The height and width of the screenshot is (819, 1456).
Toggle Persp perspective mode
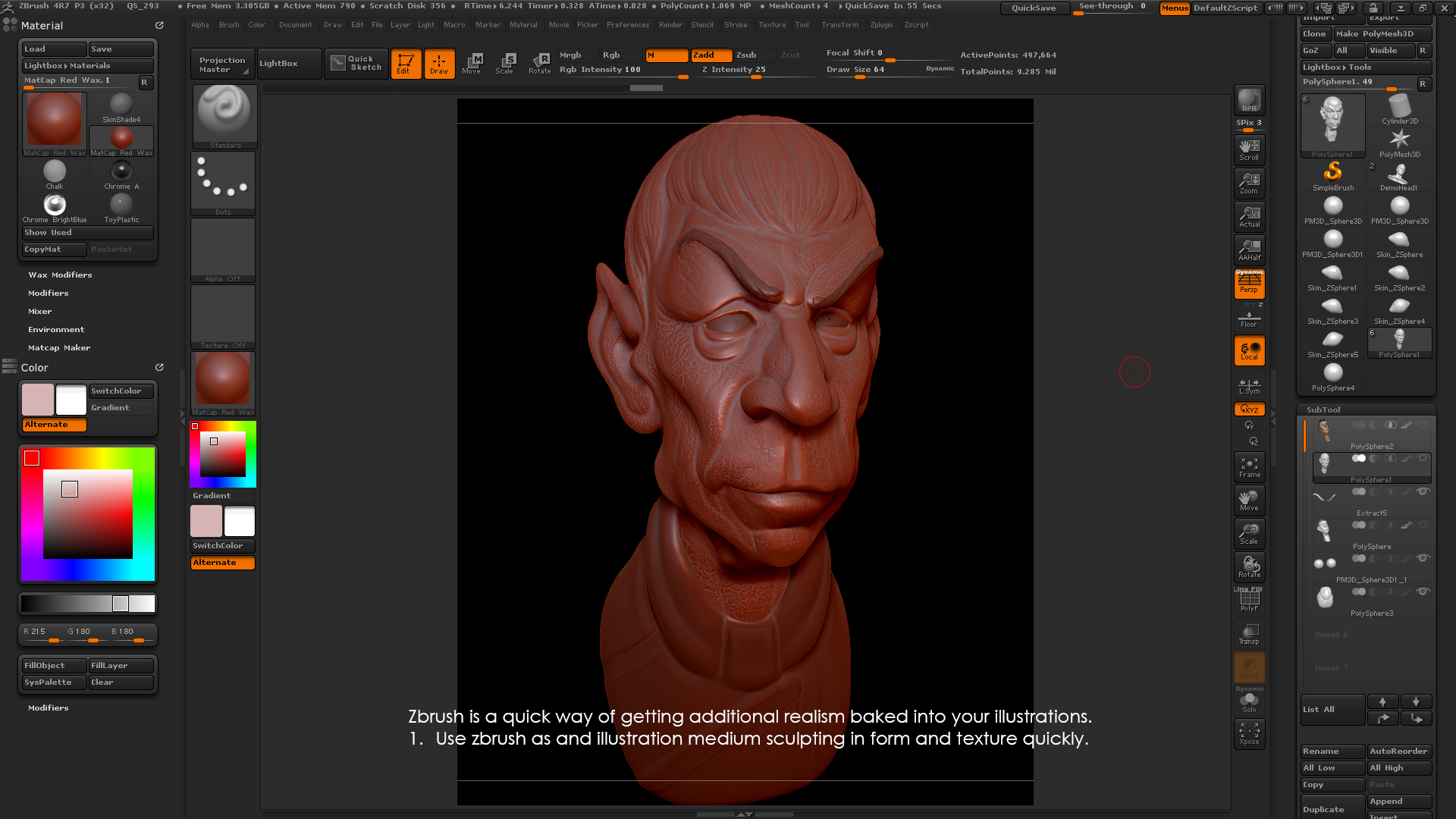(1249, 284)
